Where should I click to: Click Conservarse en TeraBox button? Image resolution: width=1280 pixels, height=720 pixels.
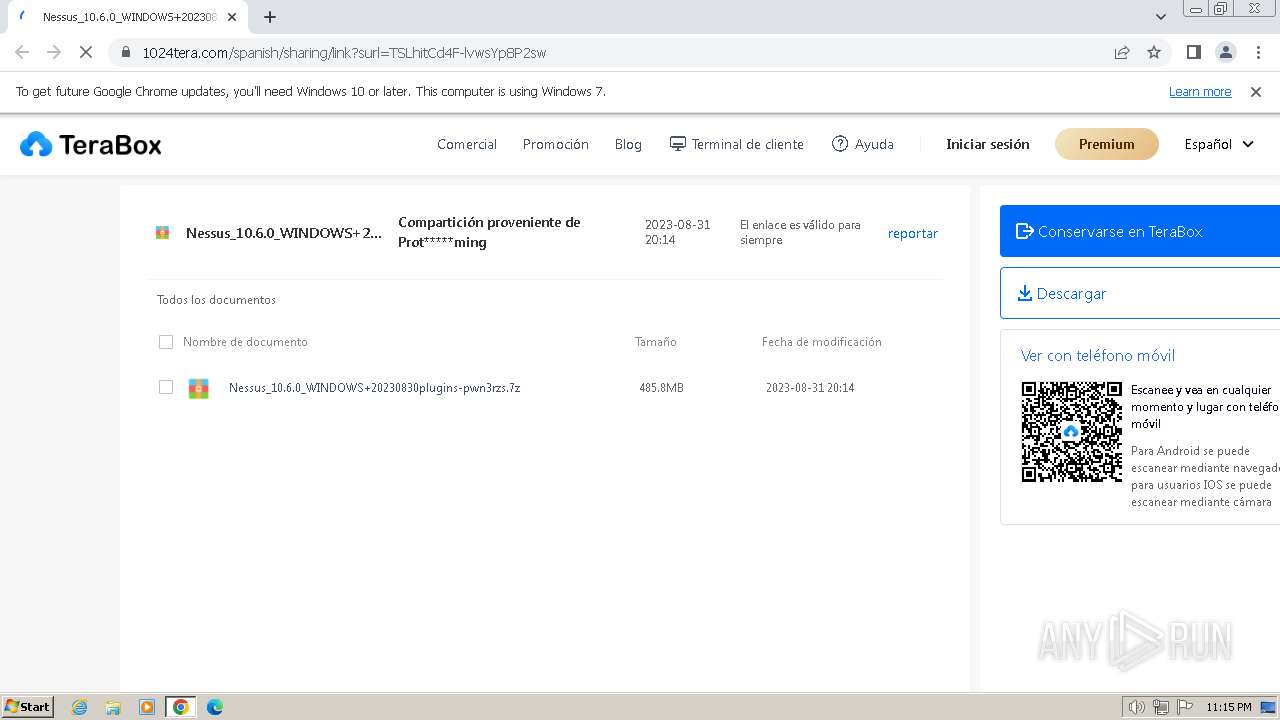1140,231
